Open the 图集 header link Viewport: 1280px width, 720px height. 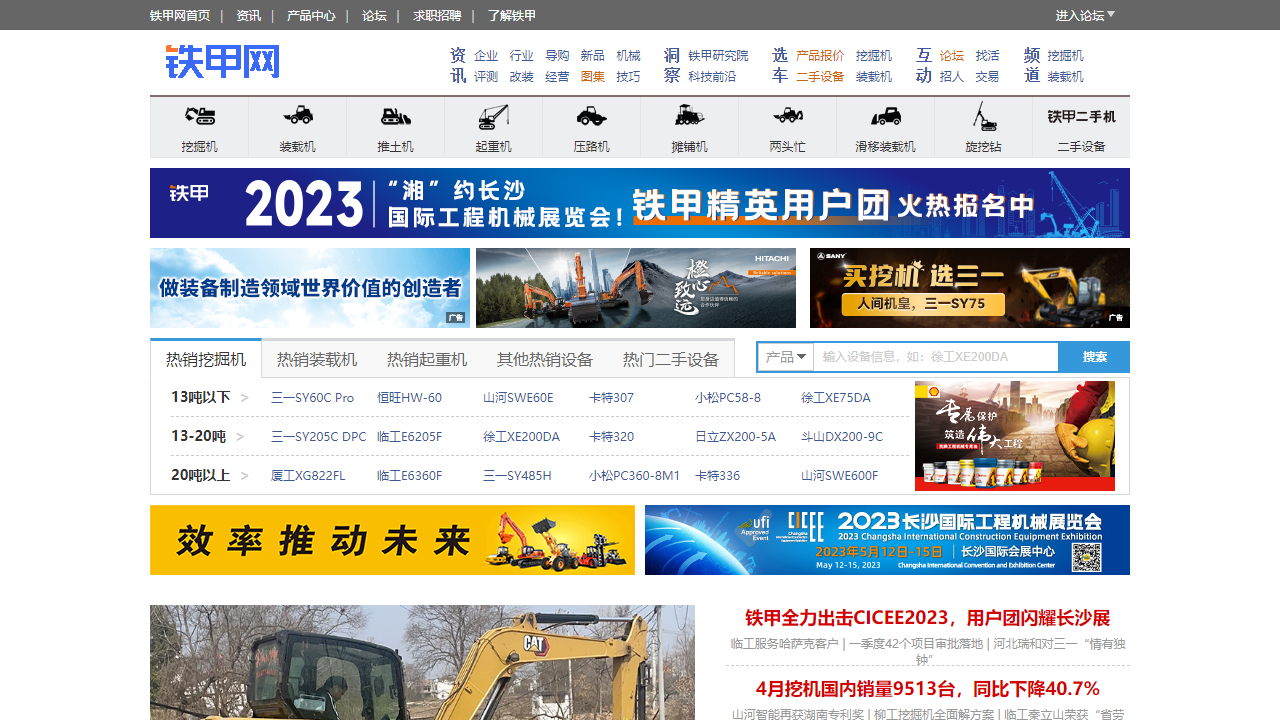click(x=593, y=77)
